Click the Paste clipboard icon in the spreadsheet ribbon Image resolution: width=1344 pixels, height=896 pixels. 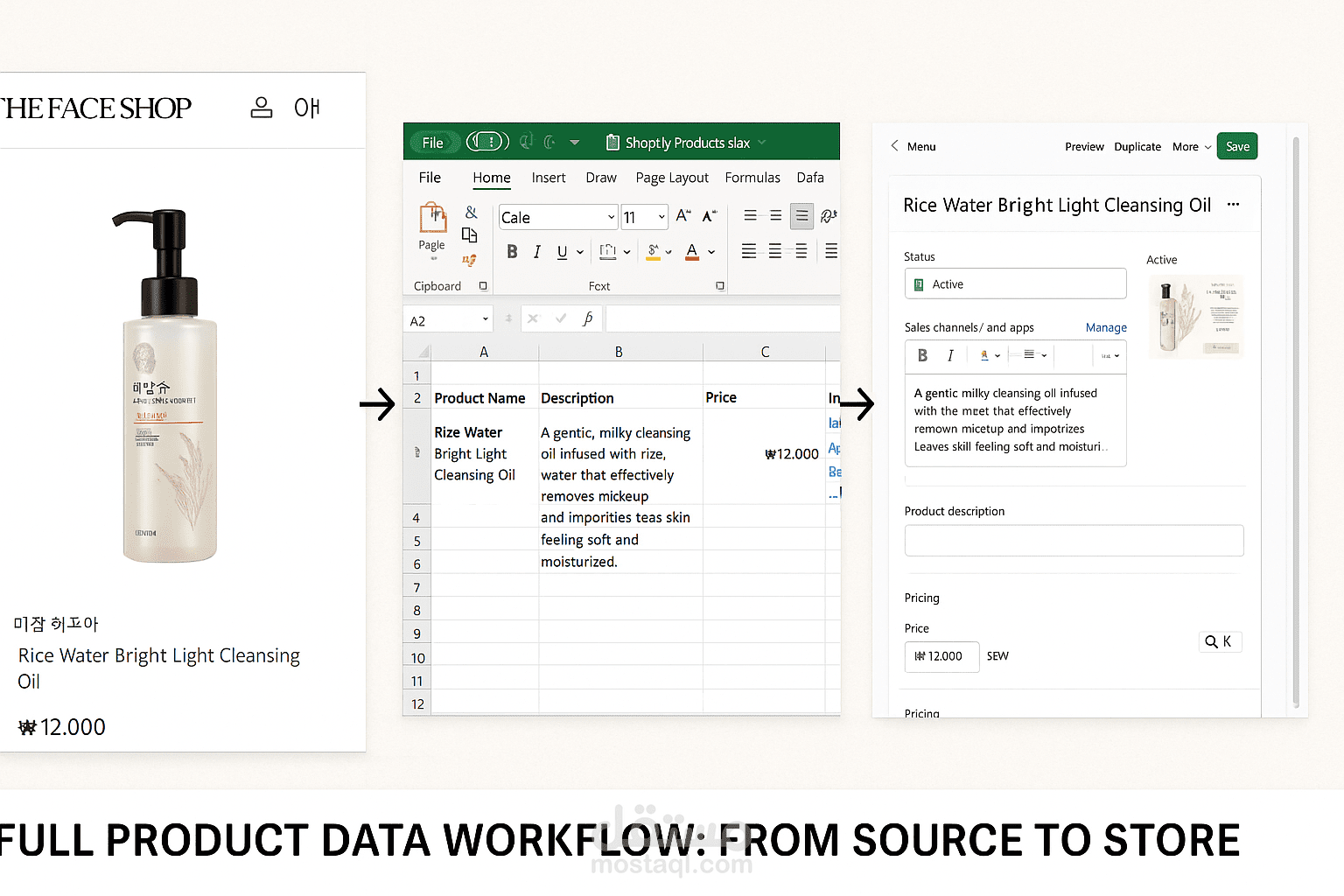433,218
